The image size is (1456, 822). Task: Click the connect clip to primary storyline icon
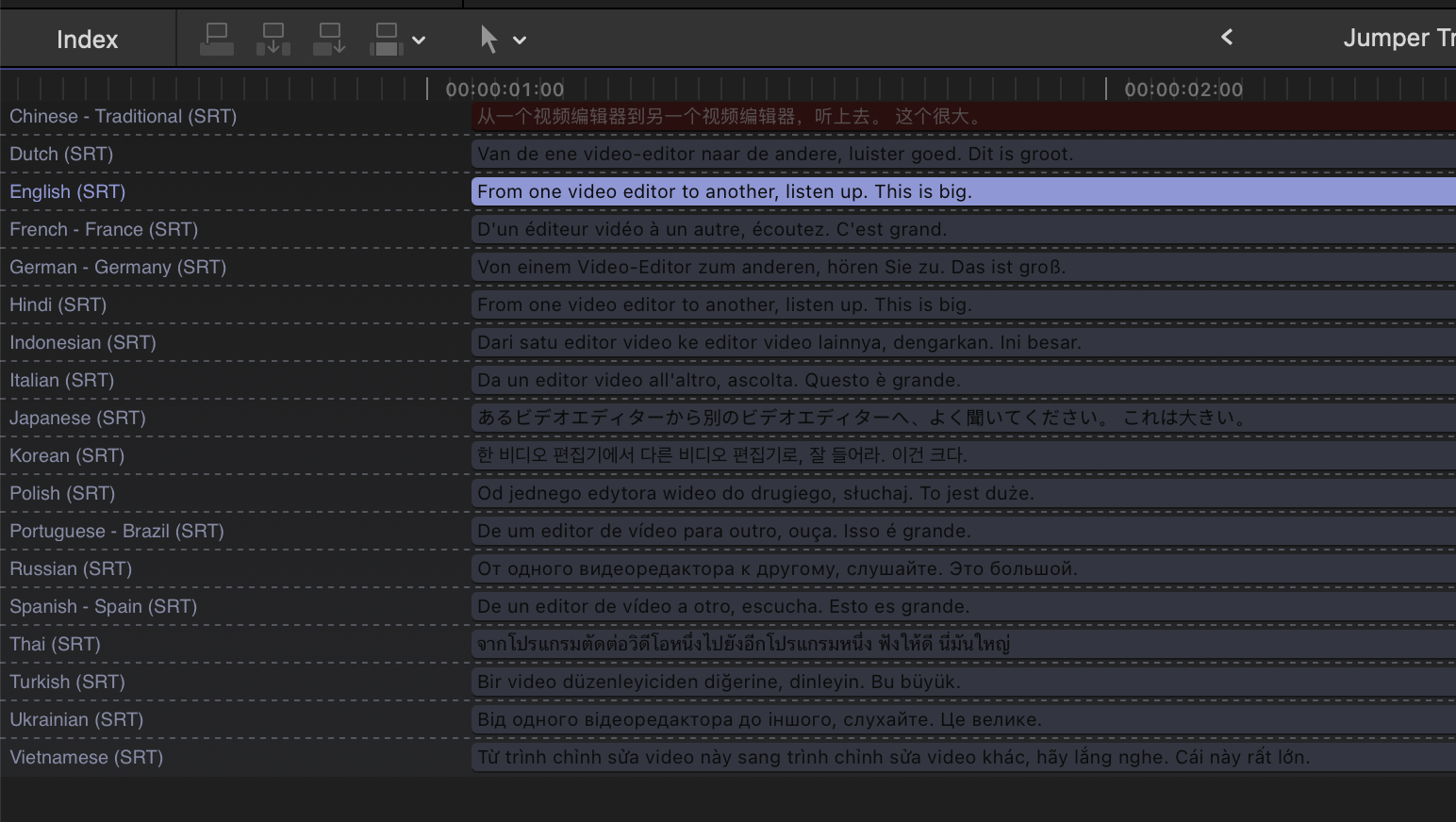pos(217,40)
